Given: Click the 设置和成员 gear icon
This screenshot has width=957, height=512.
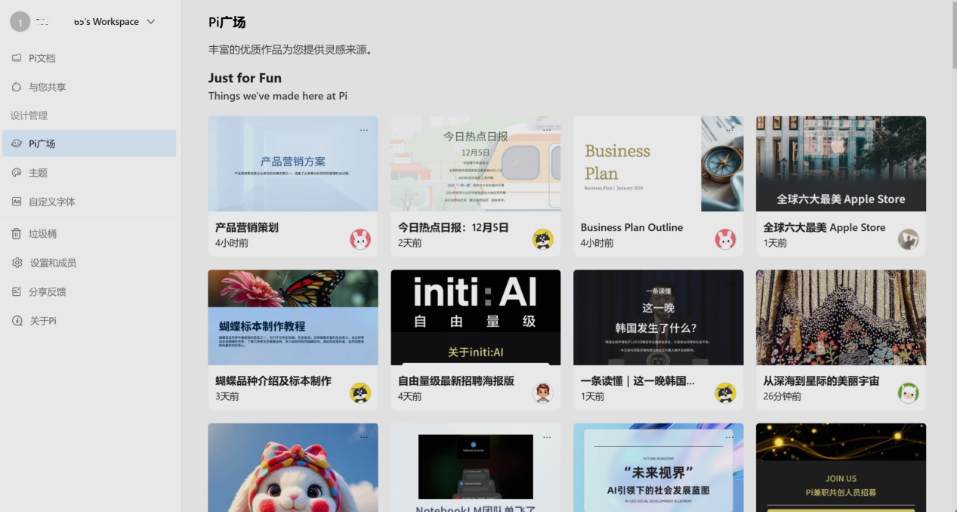Looking at the screenshot, I should tap(16, 262).
